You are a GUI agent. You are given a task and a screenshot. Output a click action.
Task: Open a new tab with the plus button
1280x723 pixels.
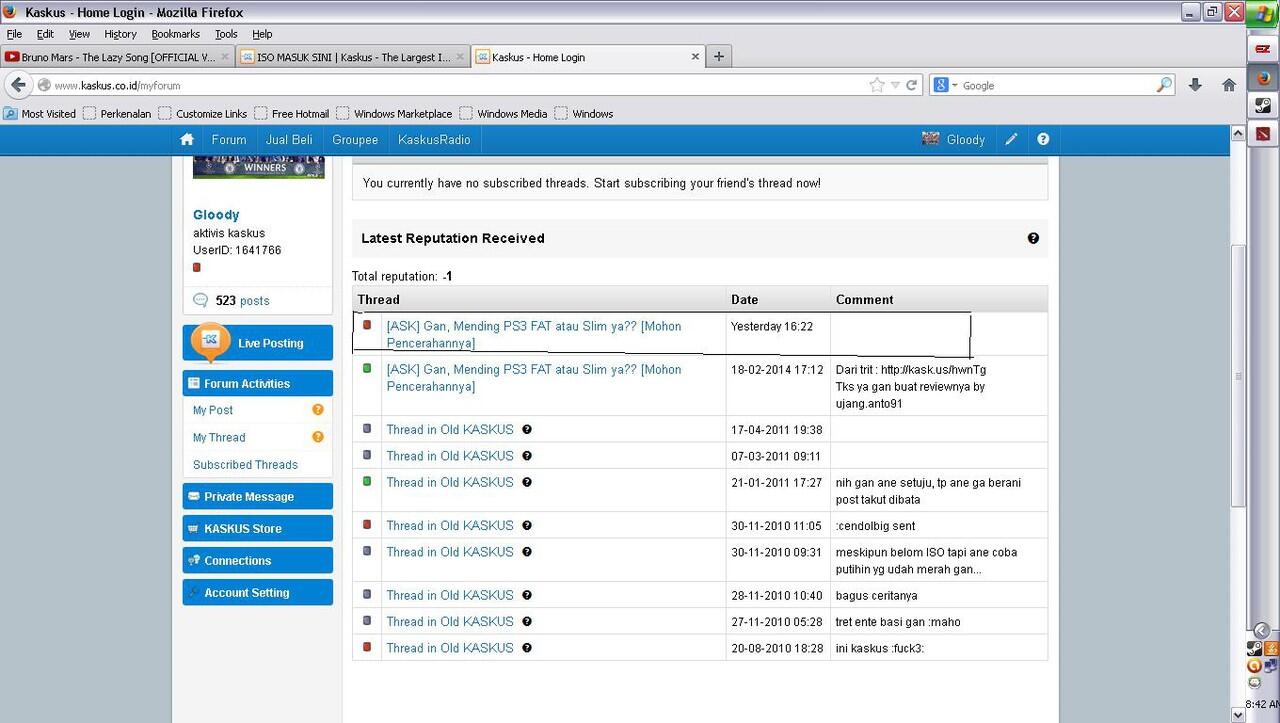coord(718,57)
